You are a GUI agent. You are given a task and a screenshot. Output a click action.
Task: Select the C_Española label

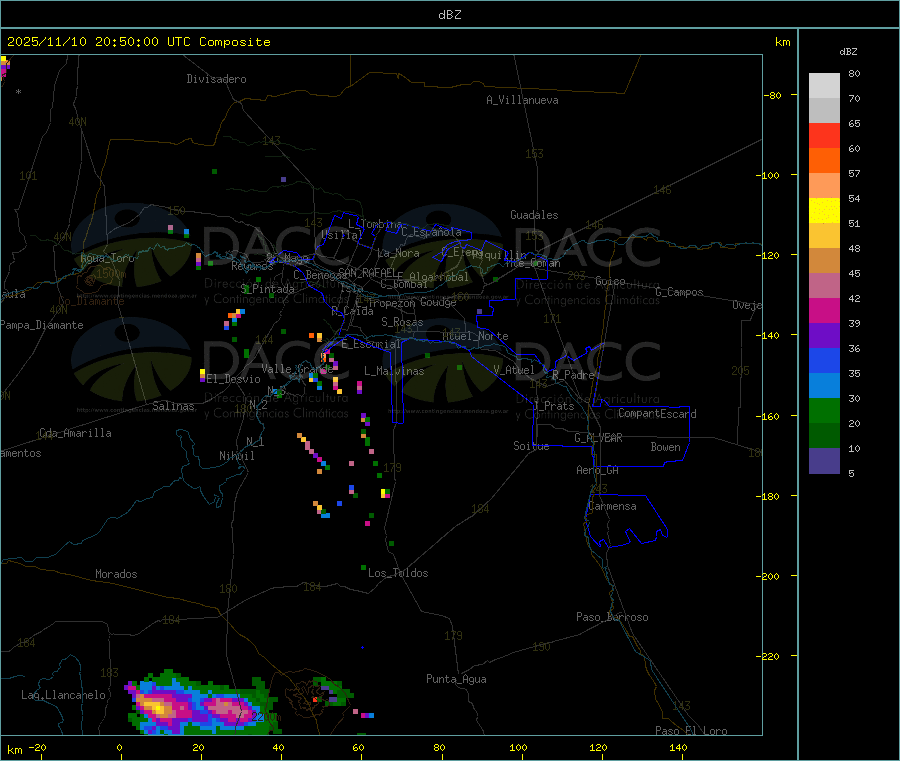coord(432,232)
